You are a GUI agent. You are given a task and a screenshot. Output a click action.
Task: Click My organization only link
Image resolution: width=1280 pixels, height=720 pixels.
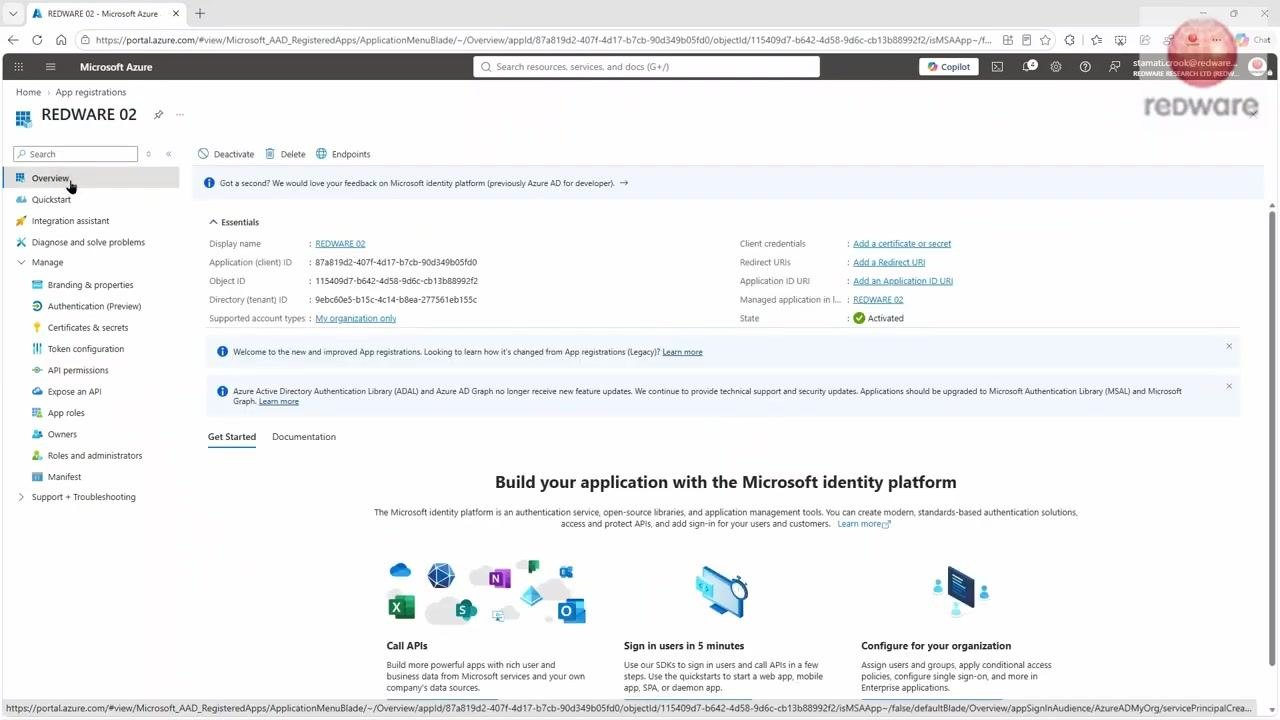click(356, 318)
